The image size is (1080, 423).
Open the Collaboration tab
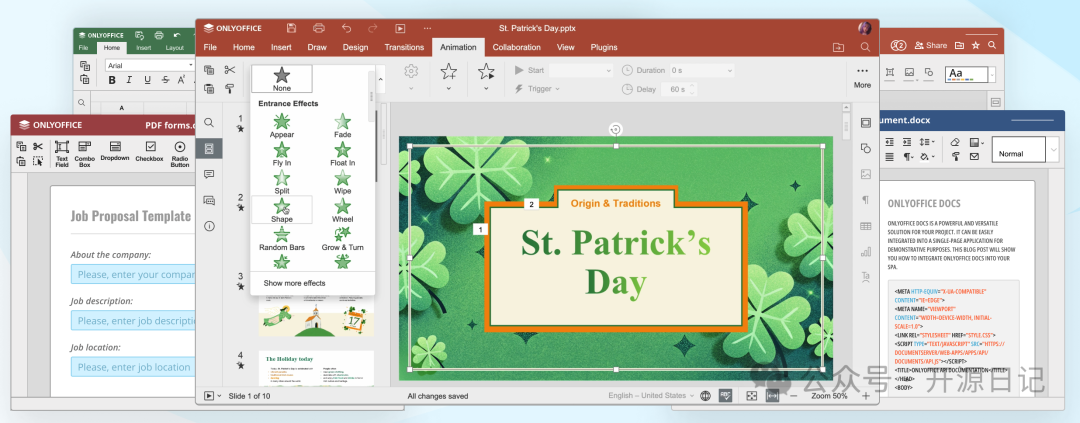pyautogui.click(x=516, y=47)
